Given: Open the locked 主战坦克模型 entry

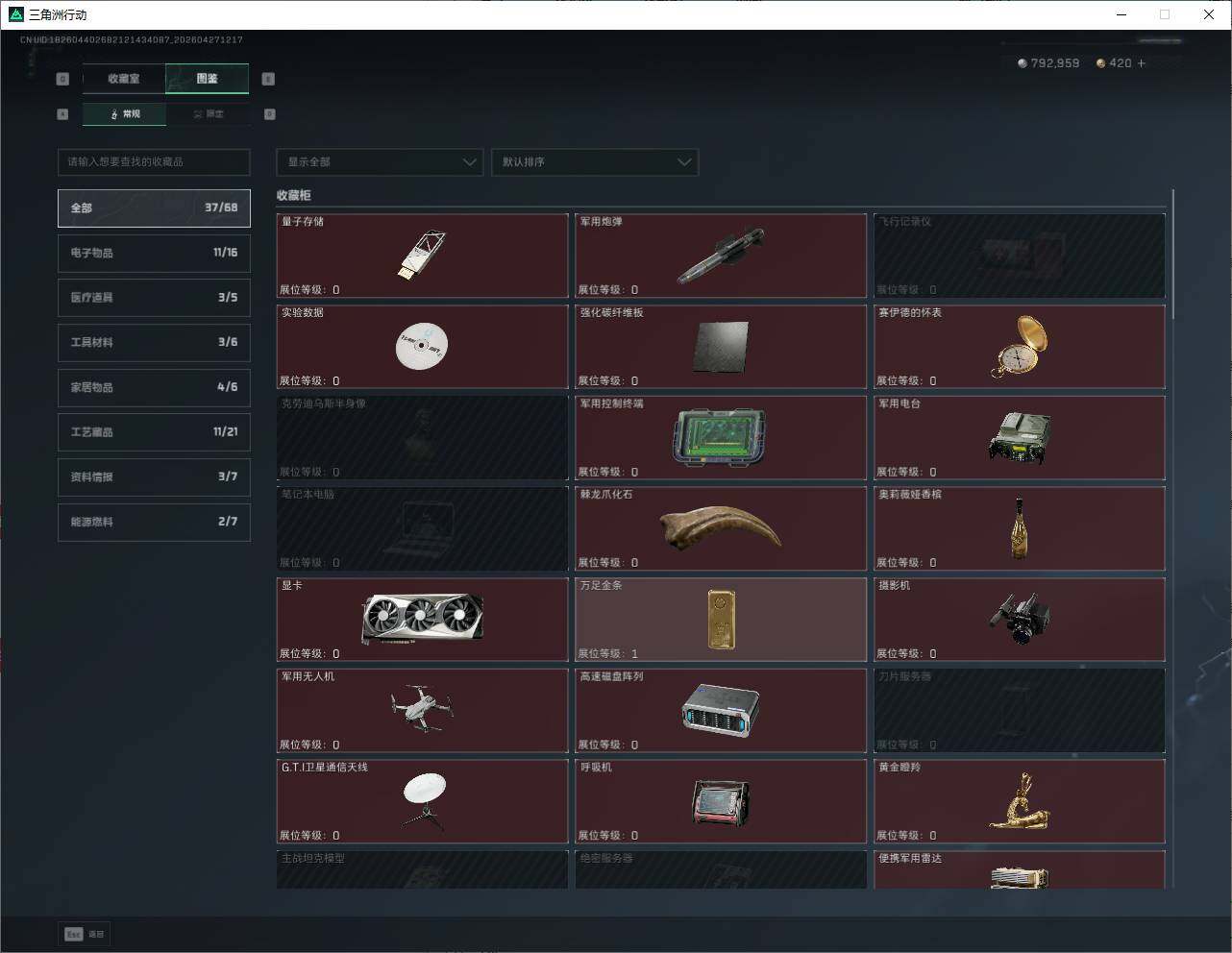Looking at the screenshot, I should click(x=423, y=869).
